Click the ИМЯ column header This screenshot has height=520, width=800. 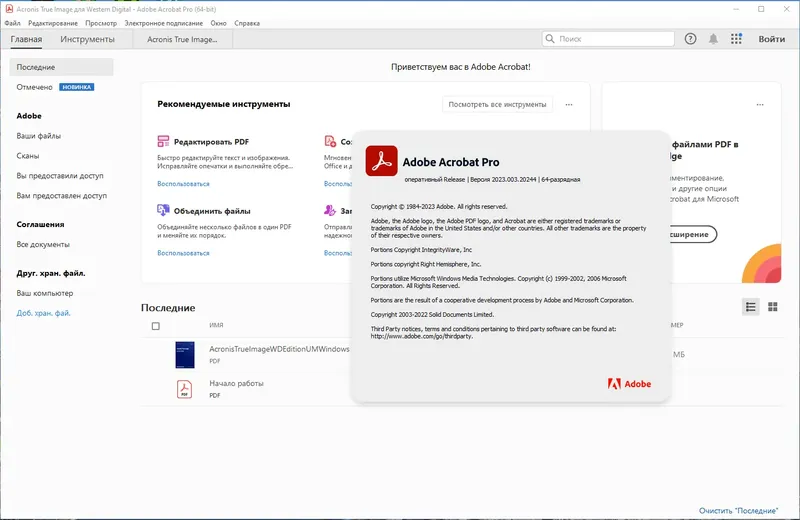point(216,325)
